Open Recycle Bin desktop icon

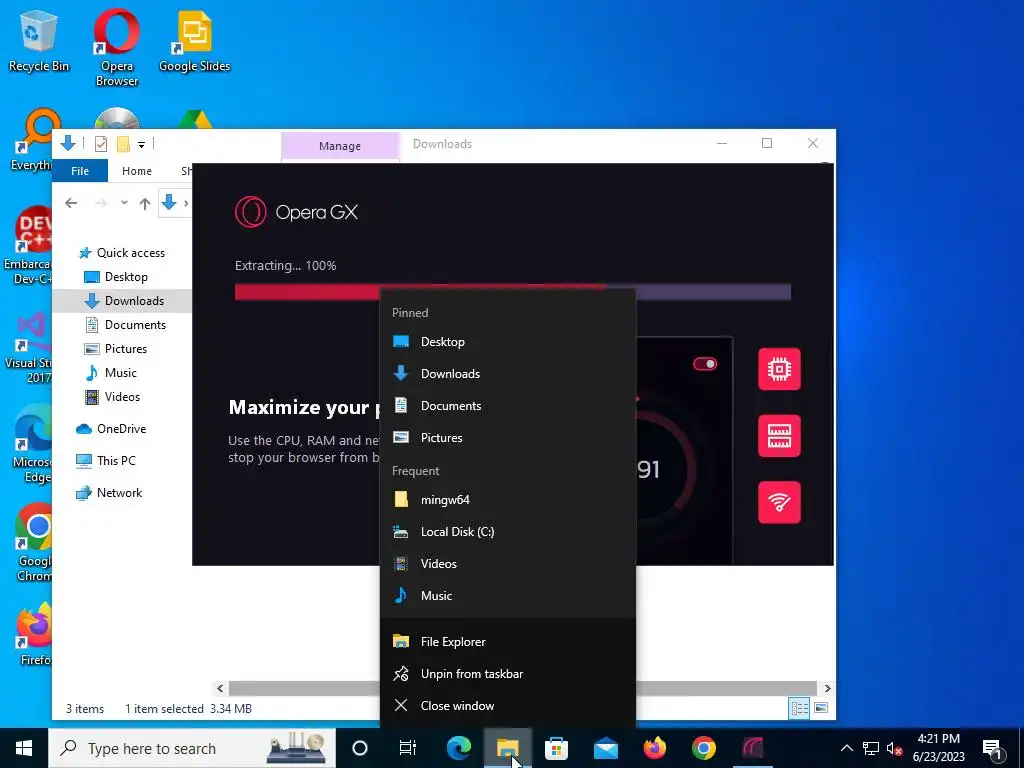coord(39,40)
